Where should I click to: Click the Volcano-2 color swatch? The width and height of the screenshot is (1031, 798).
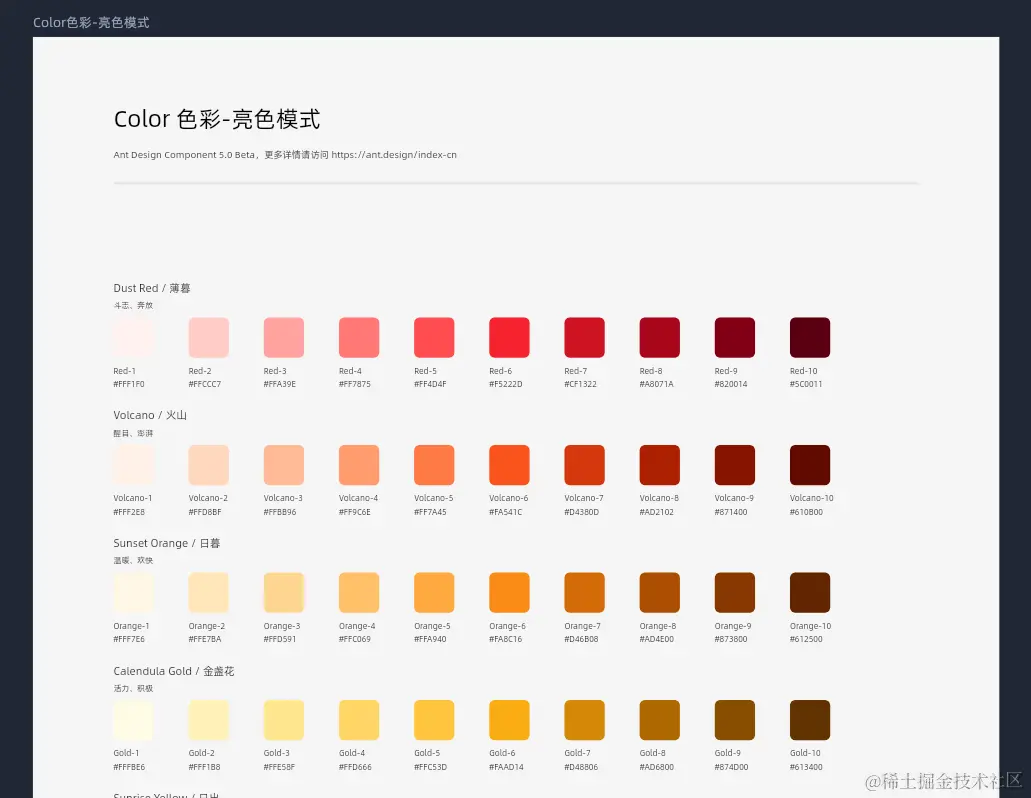click(208, 465)
